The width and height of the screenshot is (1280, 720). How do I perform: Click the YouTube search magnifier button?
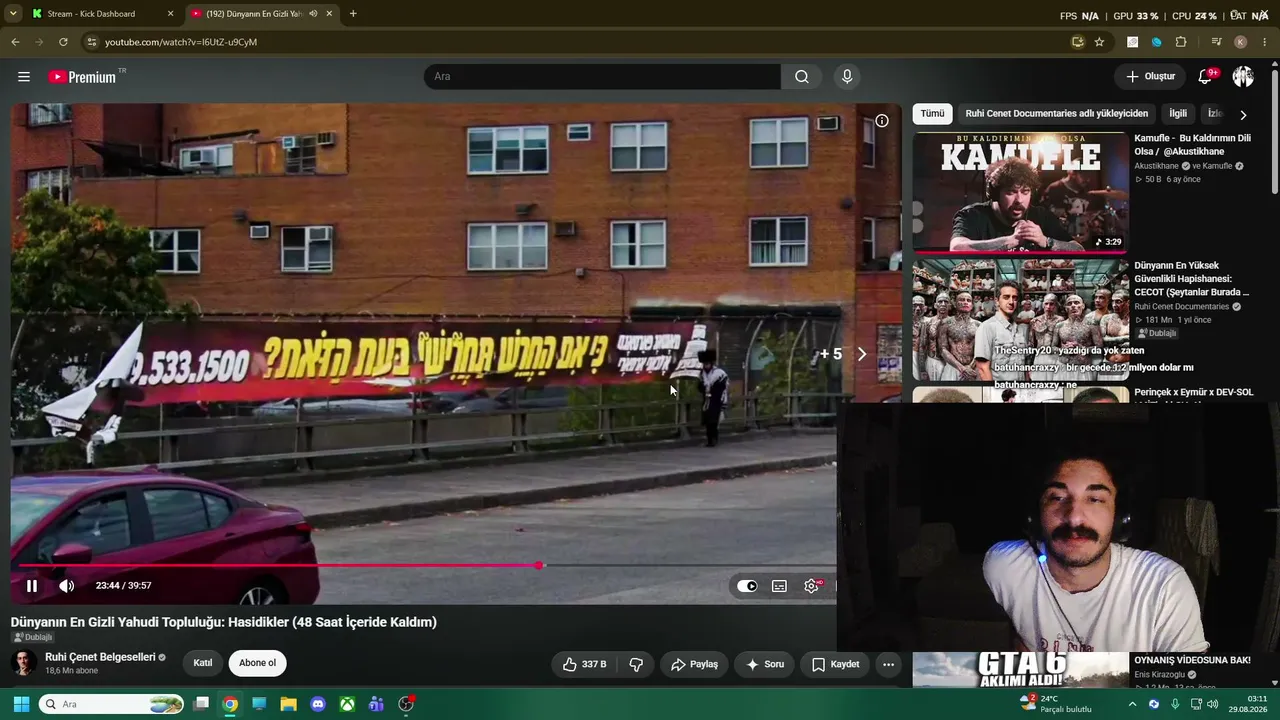(x=802, y=77)
